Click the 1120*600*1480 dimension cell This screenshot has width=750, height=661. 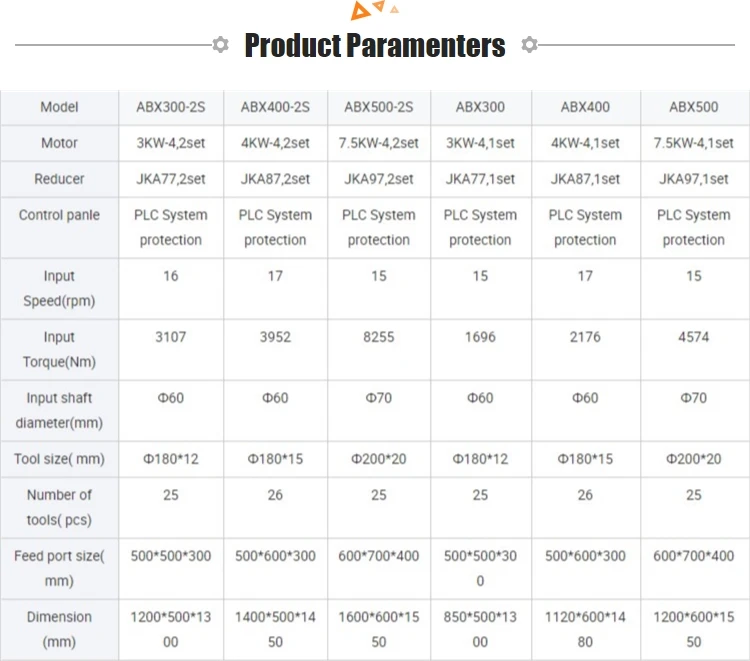click(x=585, y=629)
